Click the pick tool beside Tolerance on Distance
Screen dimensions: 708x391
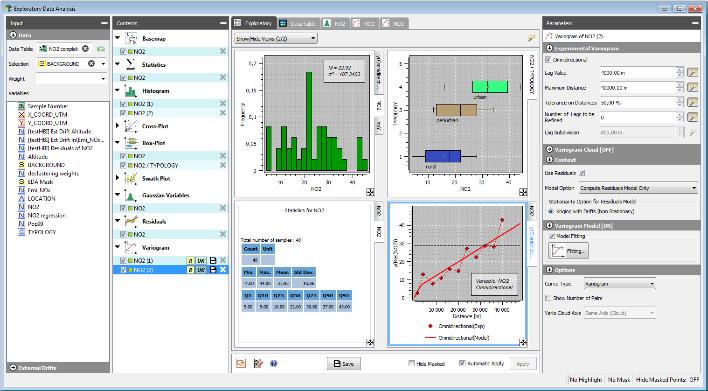coord(692,102)
